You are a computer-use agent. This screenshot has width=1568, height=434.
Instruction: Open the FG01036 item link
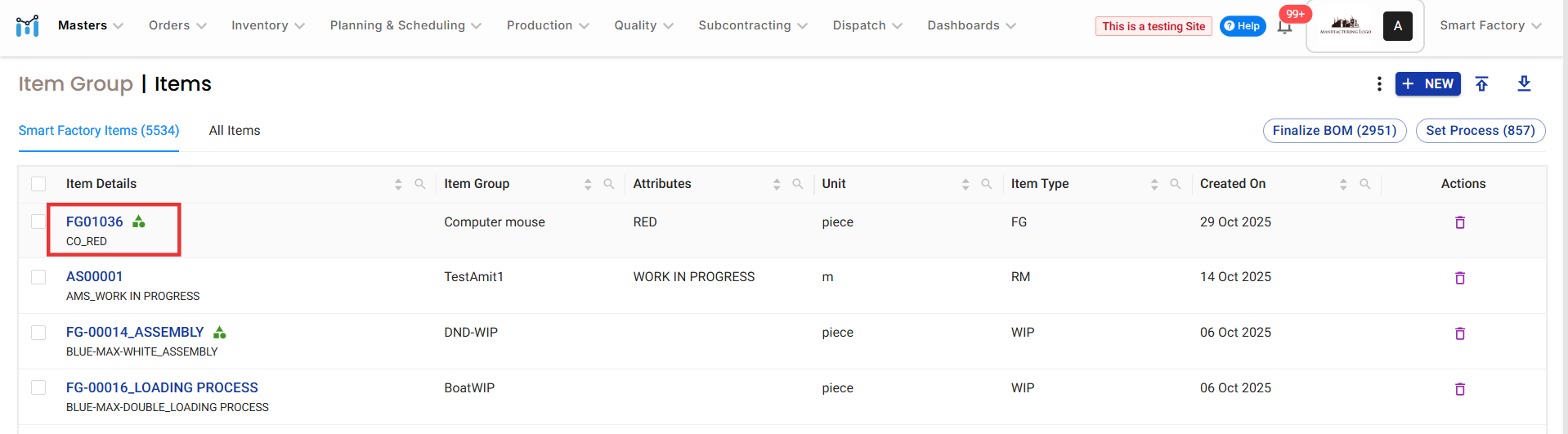[95, 221]
